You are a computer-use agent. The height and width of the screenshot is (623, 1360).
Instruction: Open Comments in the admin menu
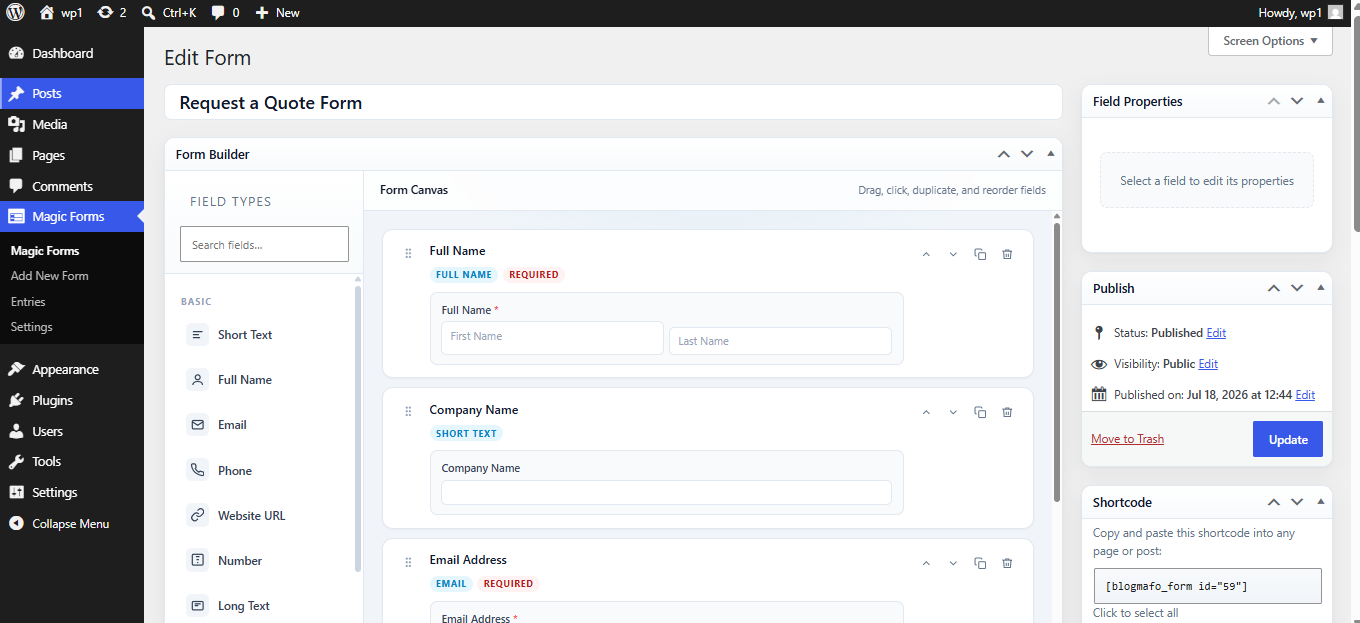tap(72, 186)
